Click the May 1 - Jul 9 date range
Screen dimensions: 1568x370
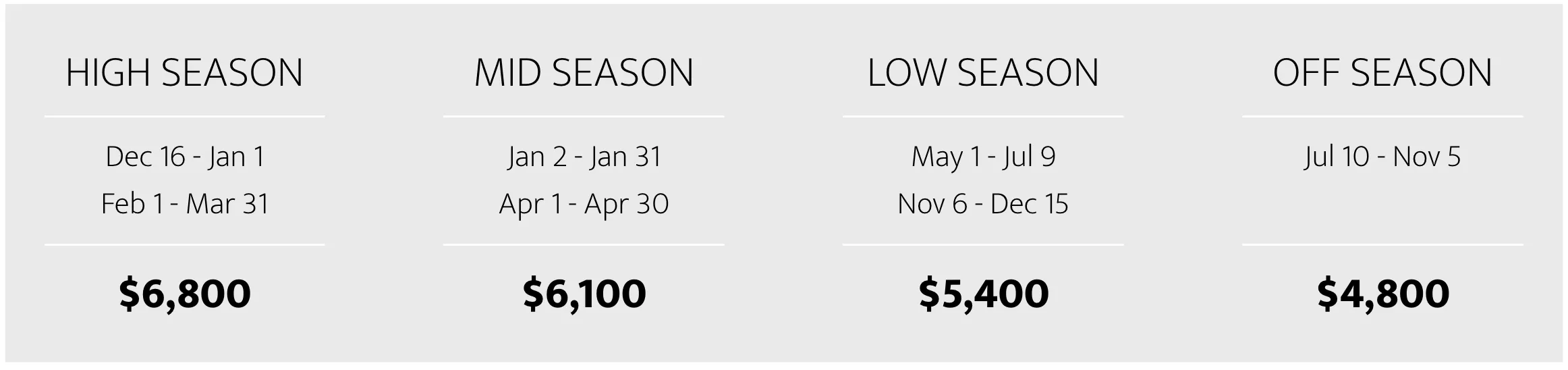pyautogui.click(x=983, y=157)
